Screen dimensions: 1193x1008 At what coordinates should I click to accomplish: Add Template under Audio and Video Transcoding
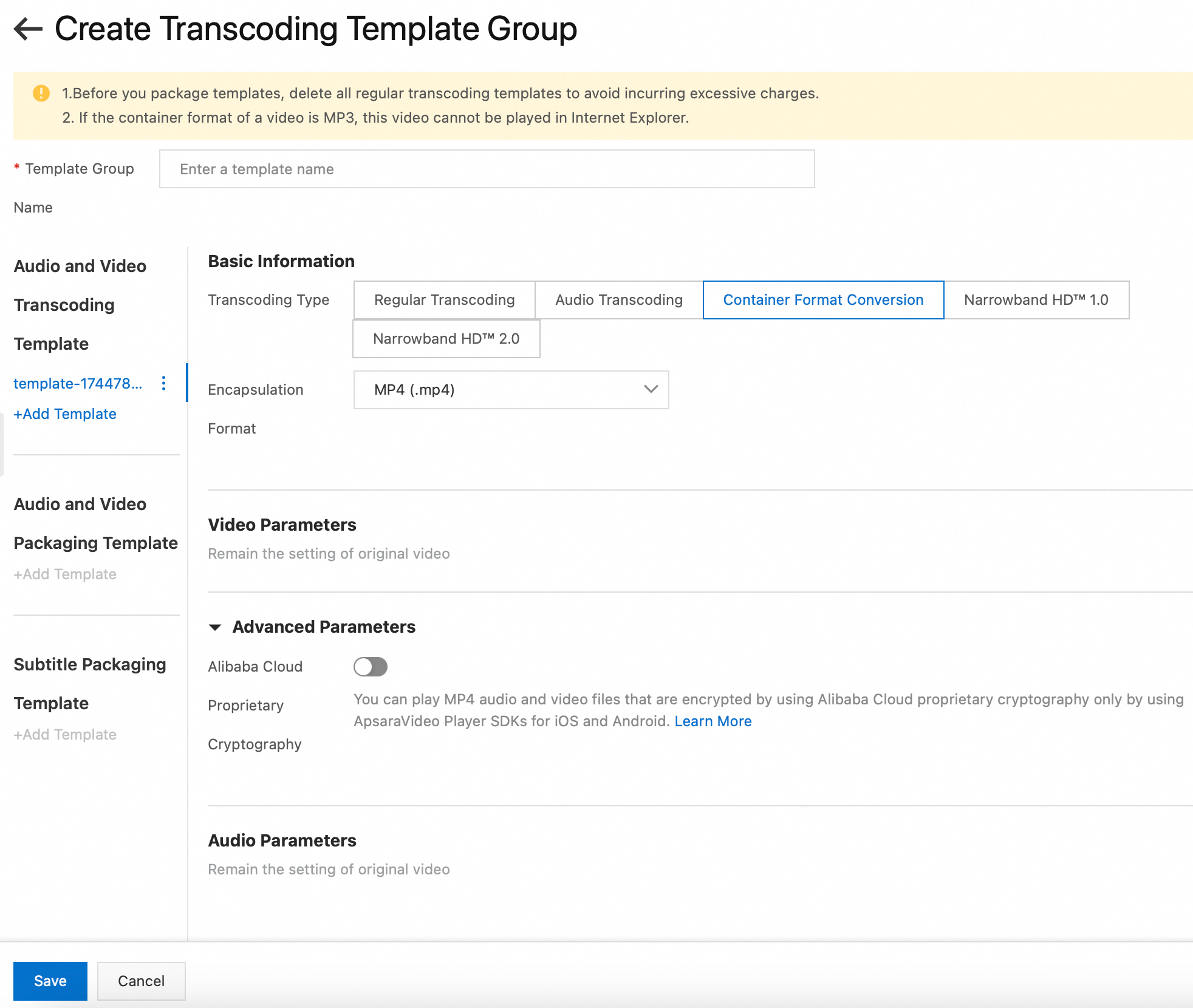click(x=65, y=414)
